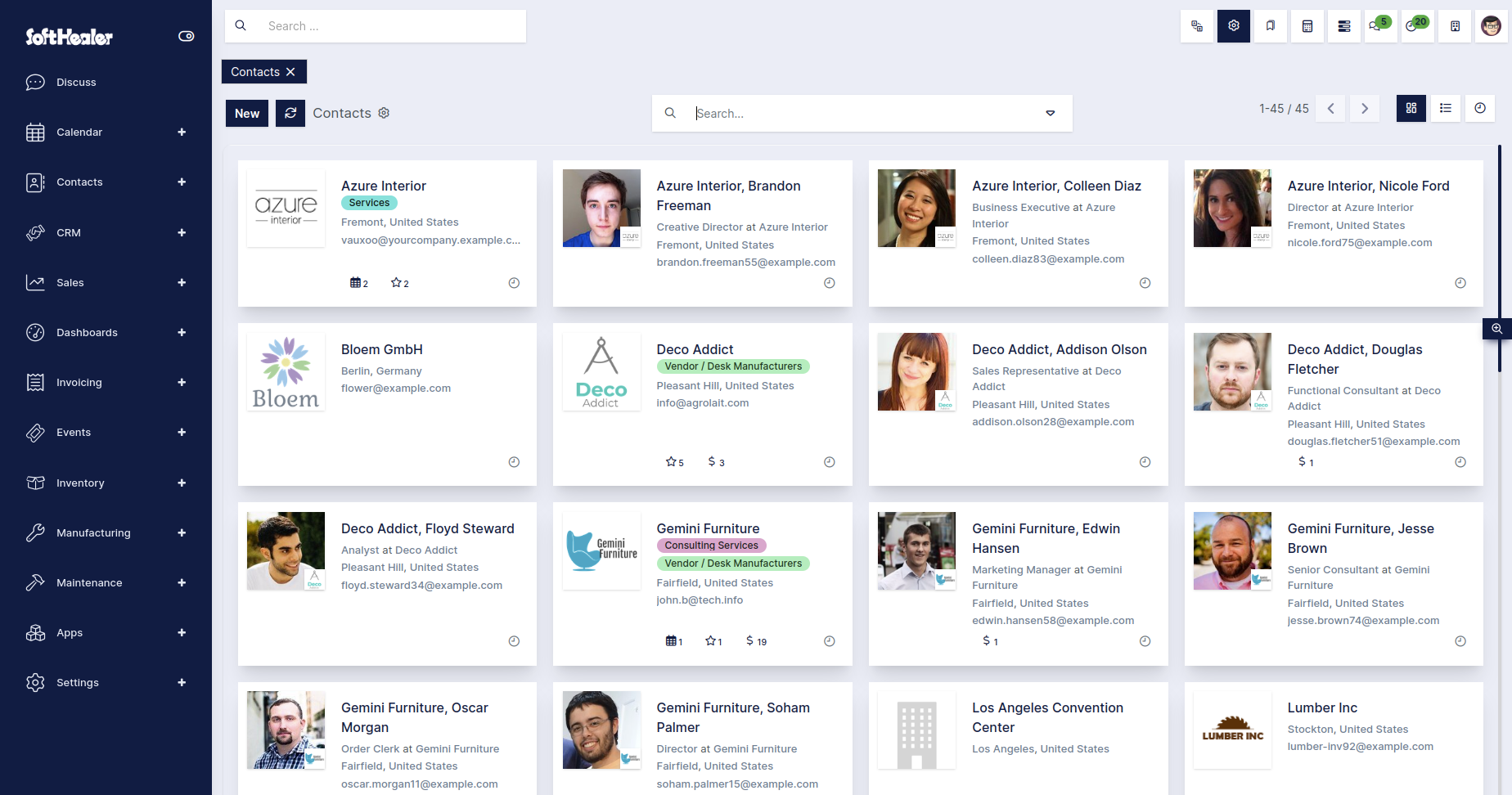The height and width of the screenshot is (795, 1512).
Task: Expand the Invoicing submenu plus
Action: tap(182, 382)
